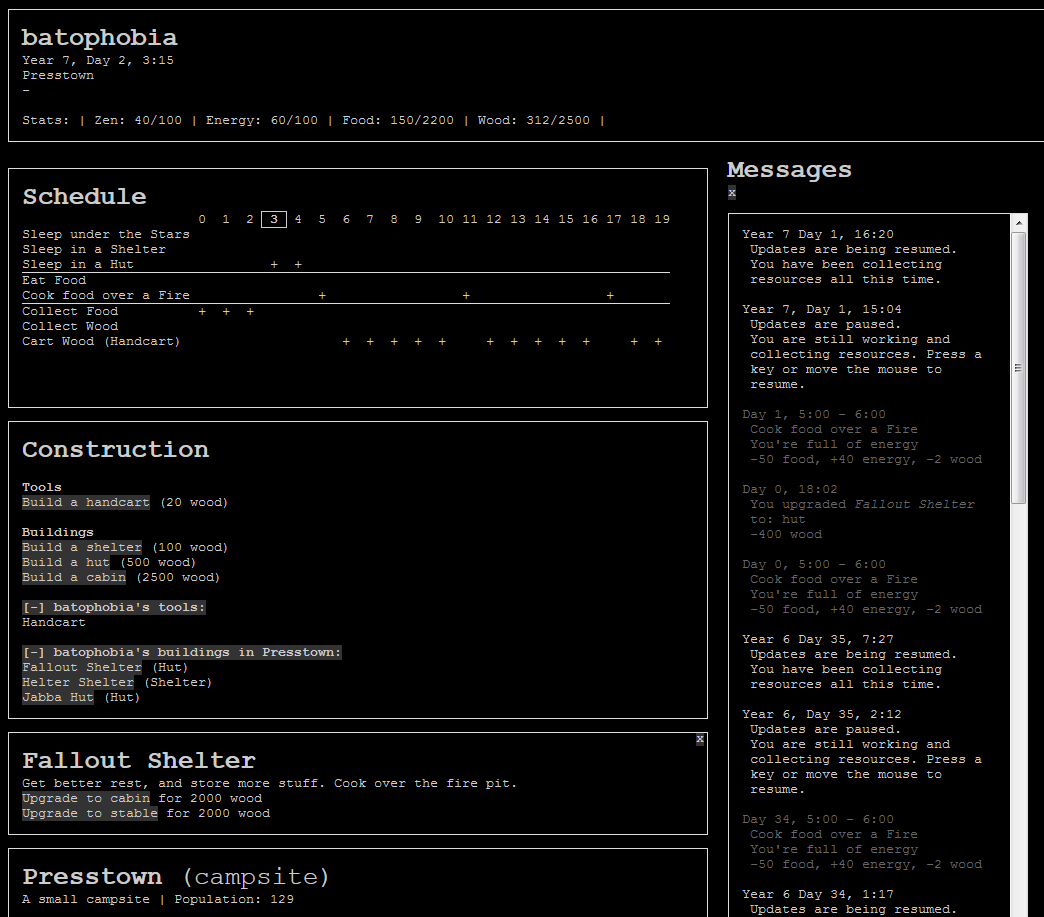1044x917 pixels.
Task: Click the Messages scrollbar up arrow
Action: [1021, 222]
